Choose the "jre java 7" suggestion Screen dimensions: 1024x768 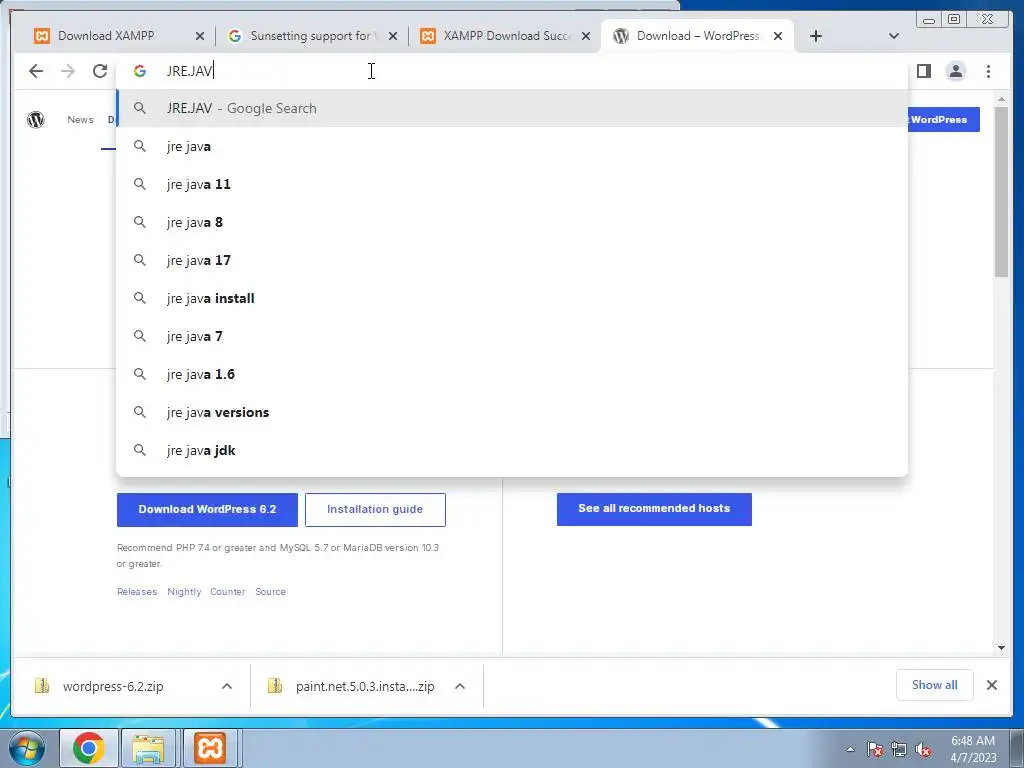pyautogui.click(x=512, y=336)
